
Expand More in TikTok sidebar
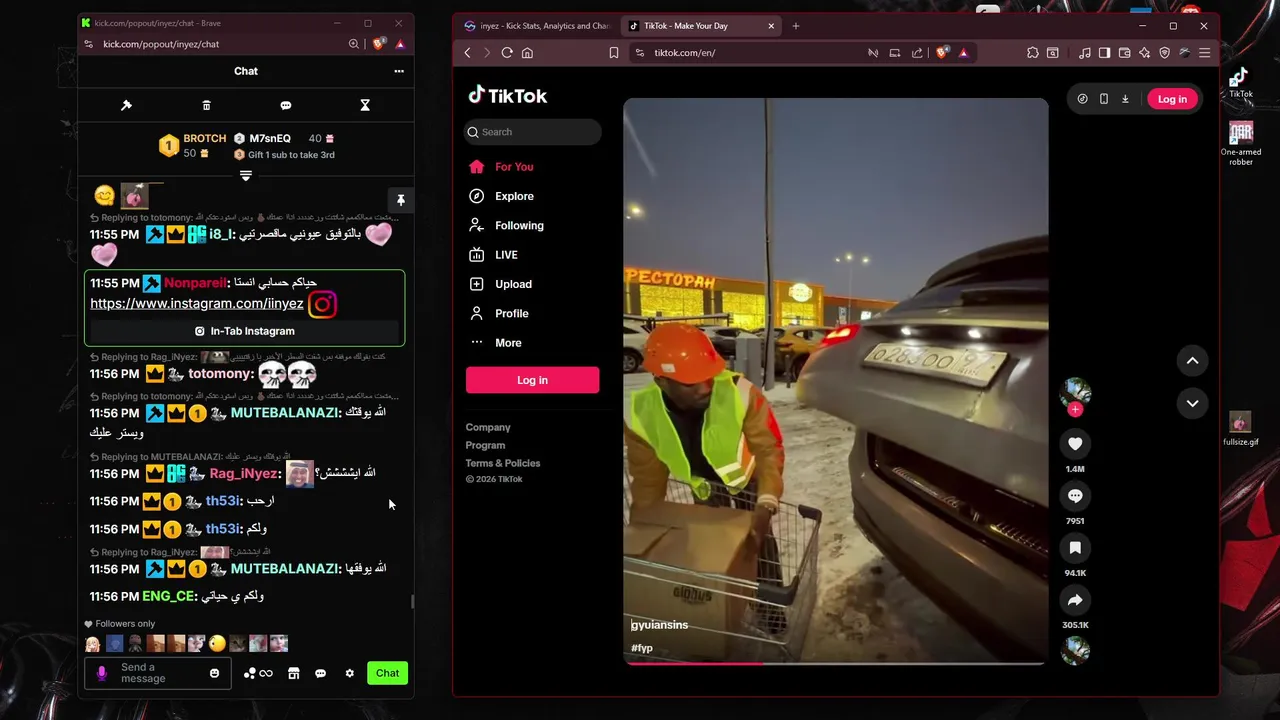click(x=508, y=342)
